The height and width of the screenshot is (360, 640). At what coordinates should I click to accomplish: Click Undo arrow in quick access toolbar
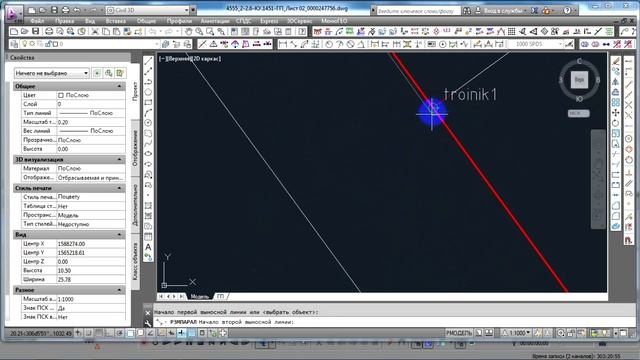(77, 10)
